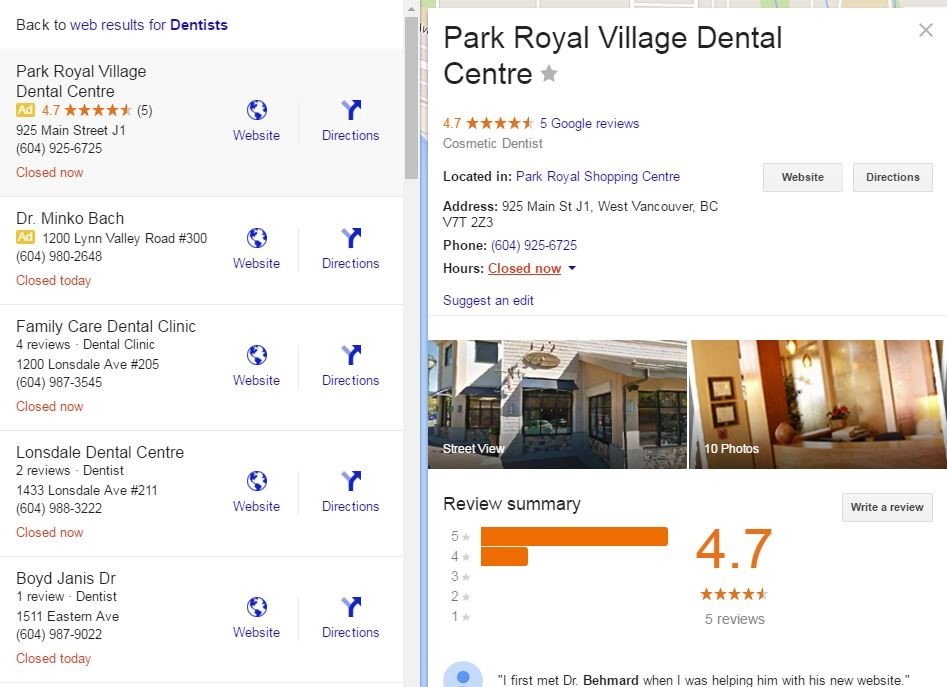
Task: Expand the hours dropdown arrow
Action: pyautogui.click(x=572, y=268)
